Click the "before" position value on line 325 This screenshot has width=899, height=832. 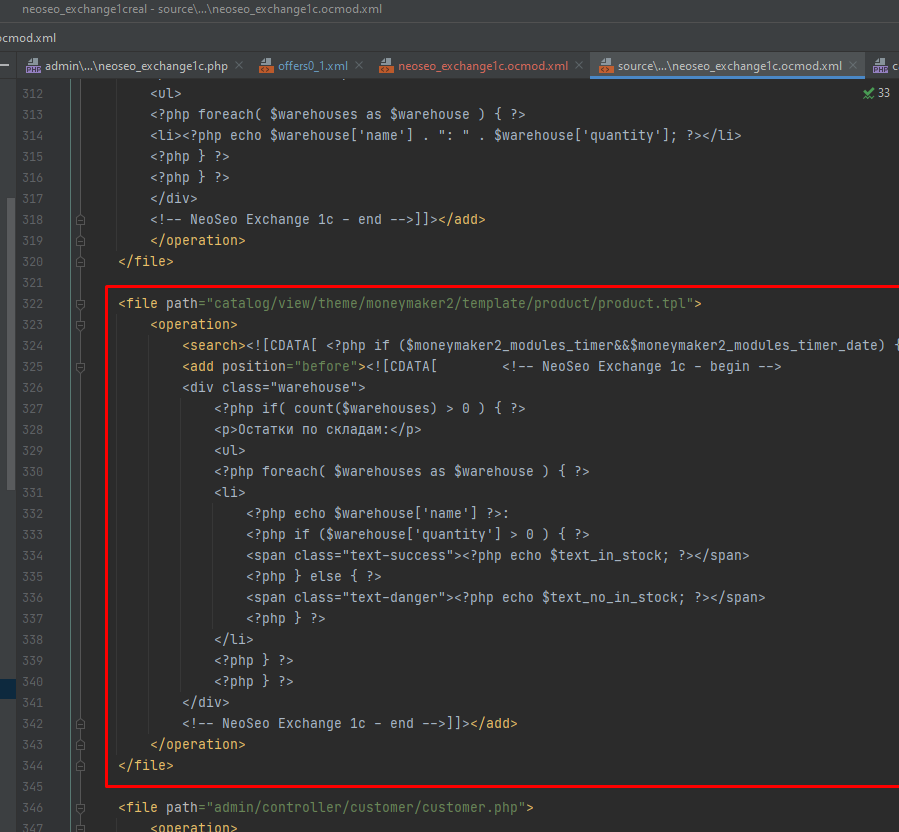(x=325, y=366)
